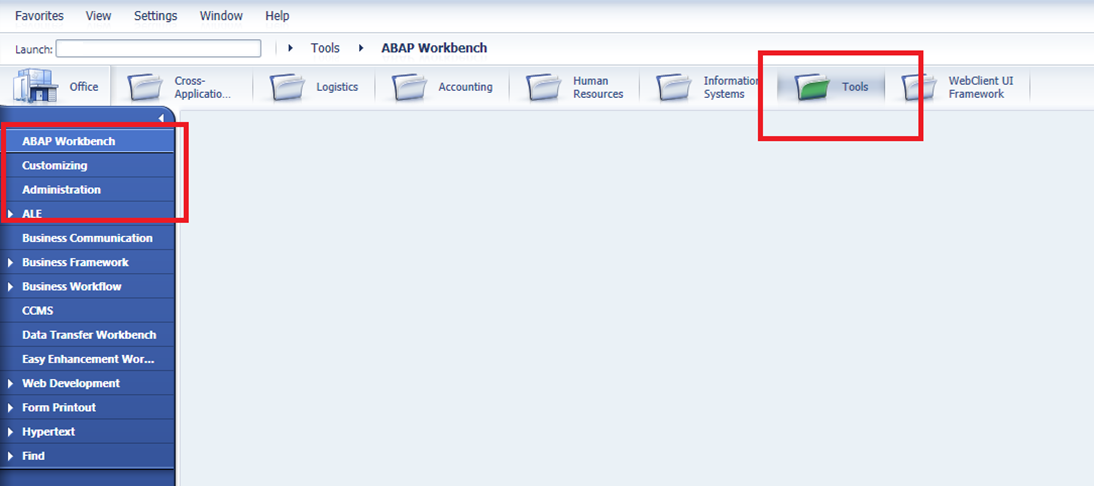Click ABAP Workbench in the breadcrumb
This screenshot has height=486, width=1094.
tap(434, 48)
